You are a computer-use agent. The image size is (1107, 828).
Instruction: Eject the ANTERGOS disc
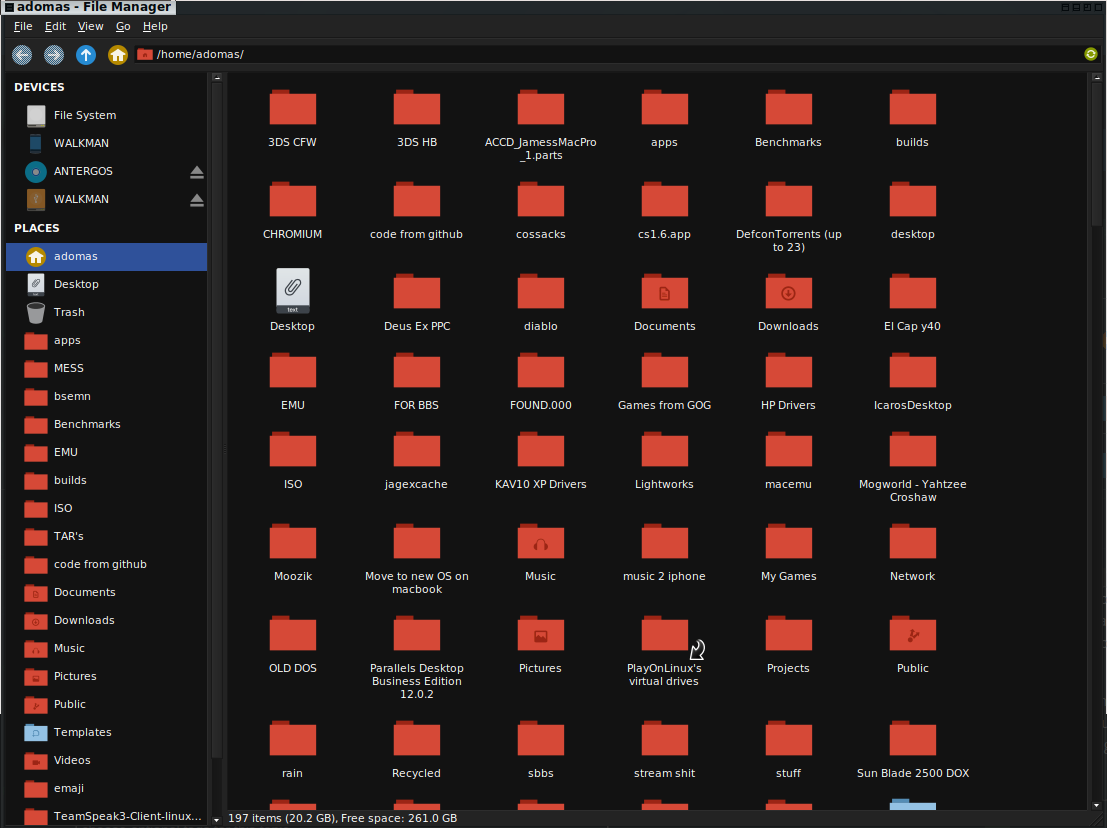197,172
